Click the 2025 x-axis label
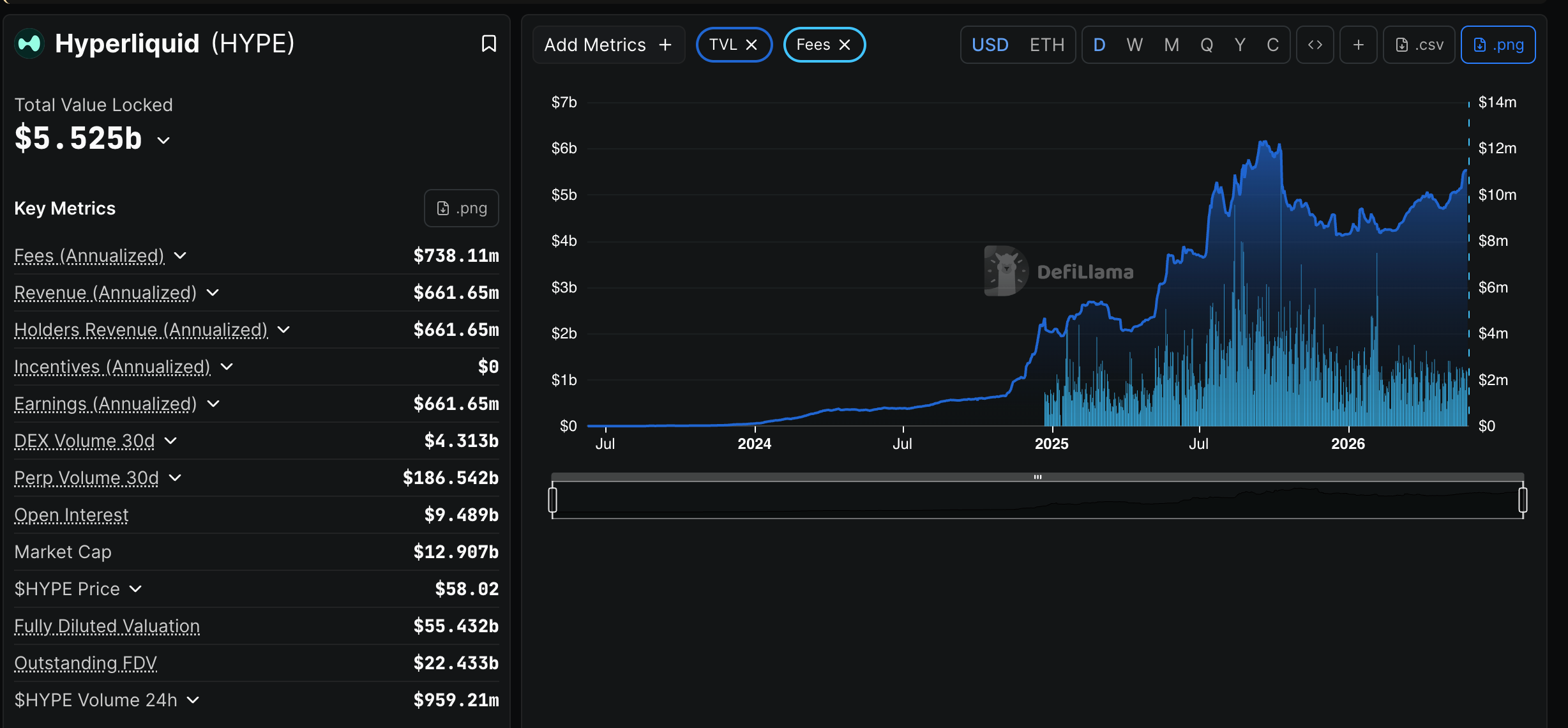 pyautogui.click(x=1051, y=444)
